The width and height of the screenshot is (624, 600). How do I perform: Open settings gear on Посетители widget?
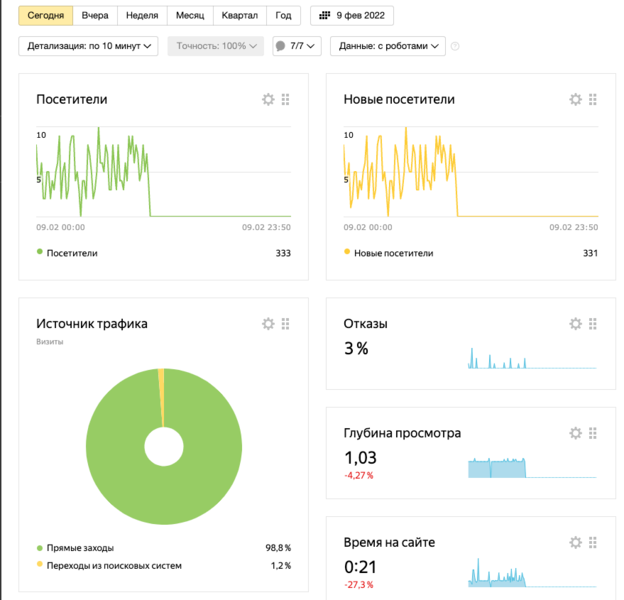tap(268, 100)
